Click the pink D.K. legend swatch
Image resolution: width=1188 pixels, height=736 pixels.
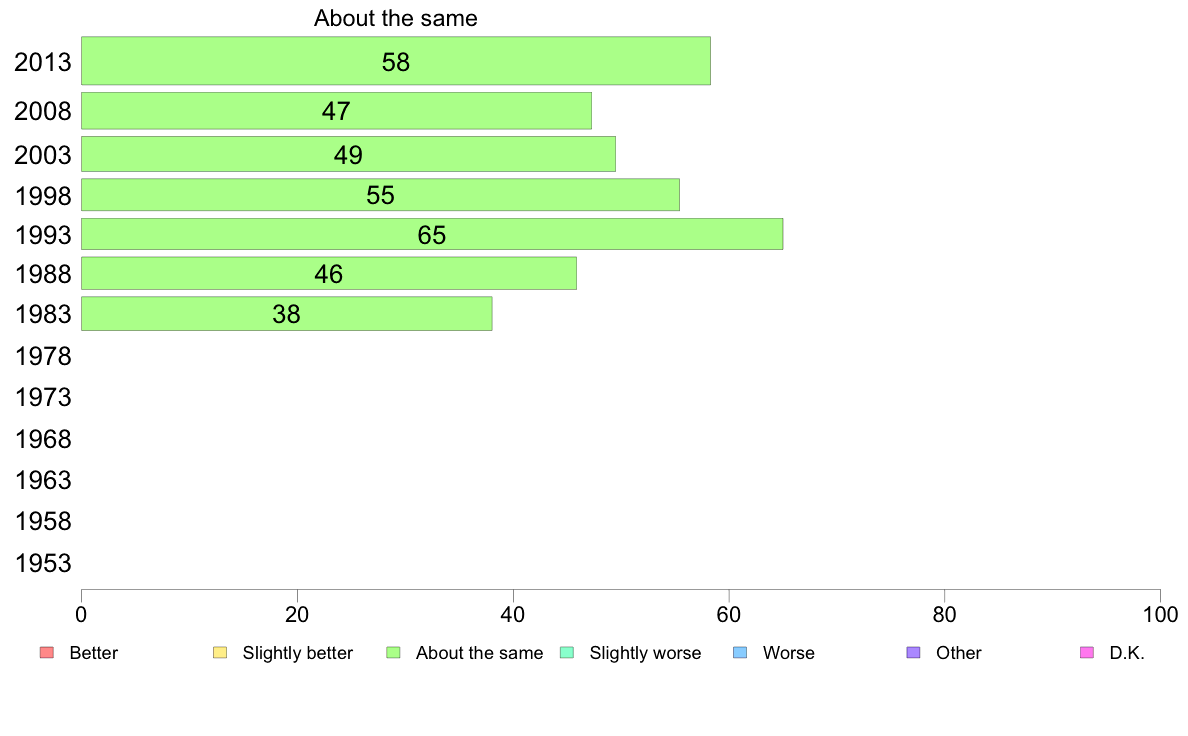point(1087,653)
